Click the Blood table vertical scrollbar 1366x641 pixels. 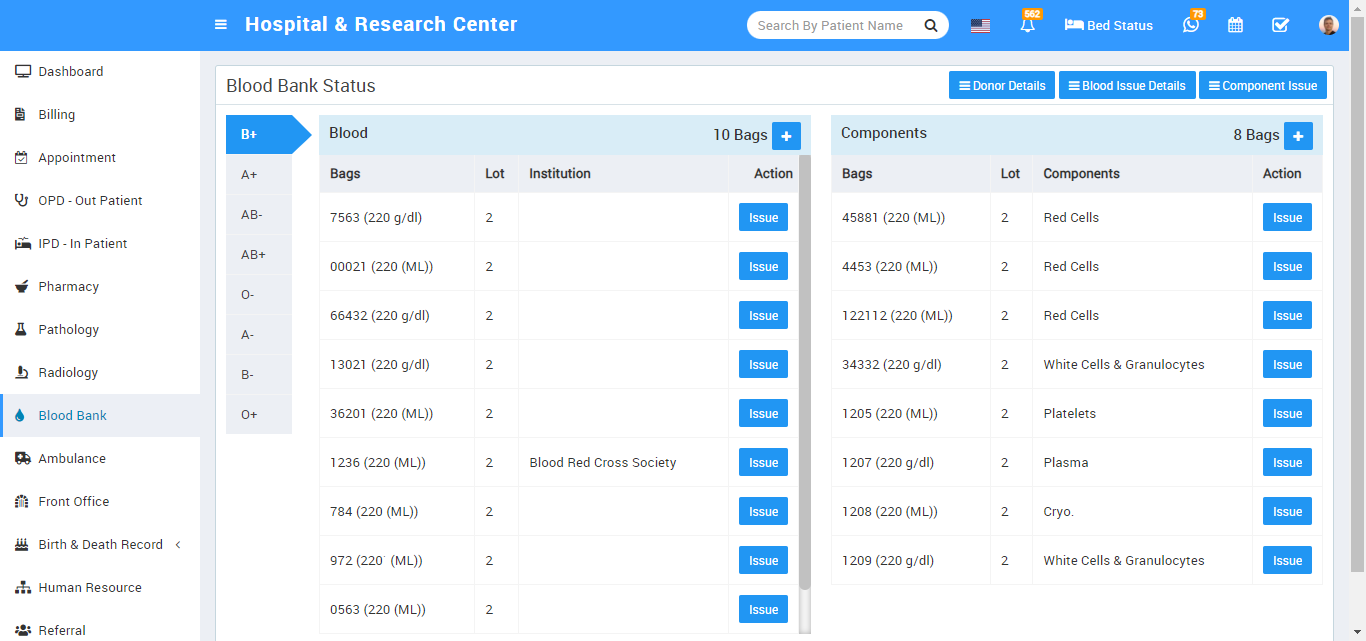(x=805, y=370)
